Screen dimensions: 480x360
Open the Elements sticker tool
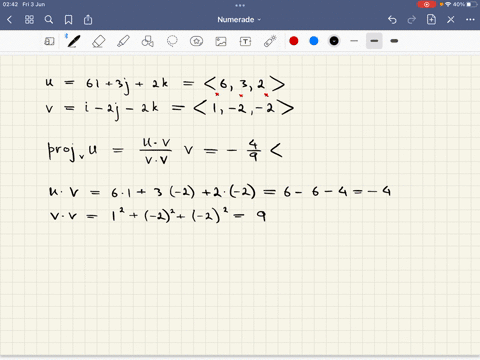(196, 41)
